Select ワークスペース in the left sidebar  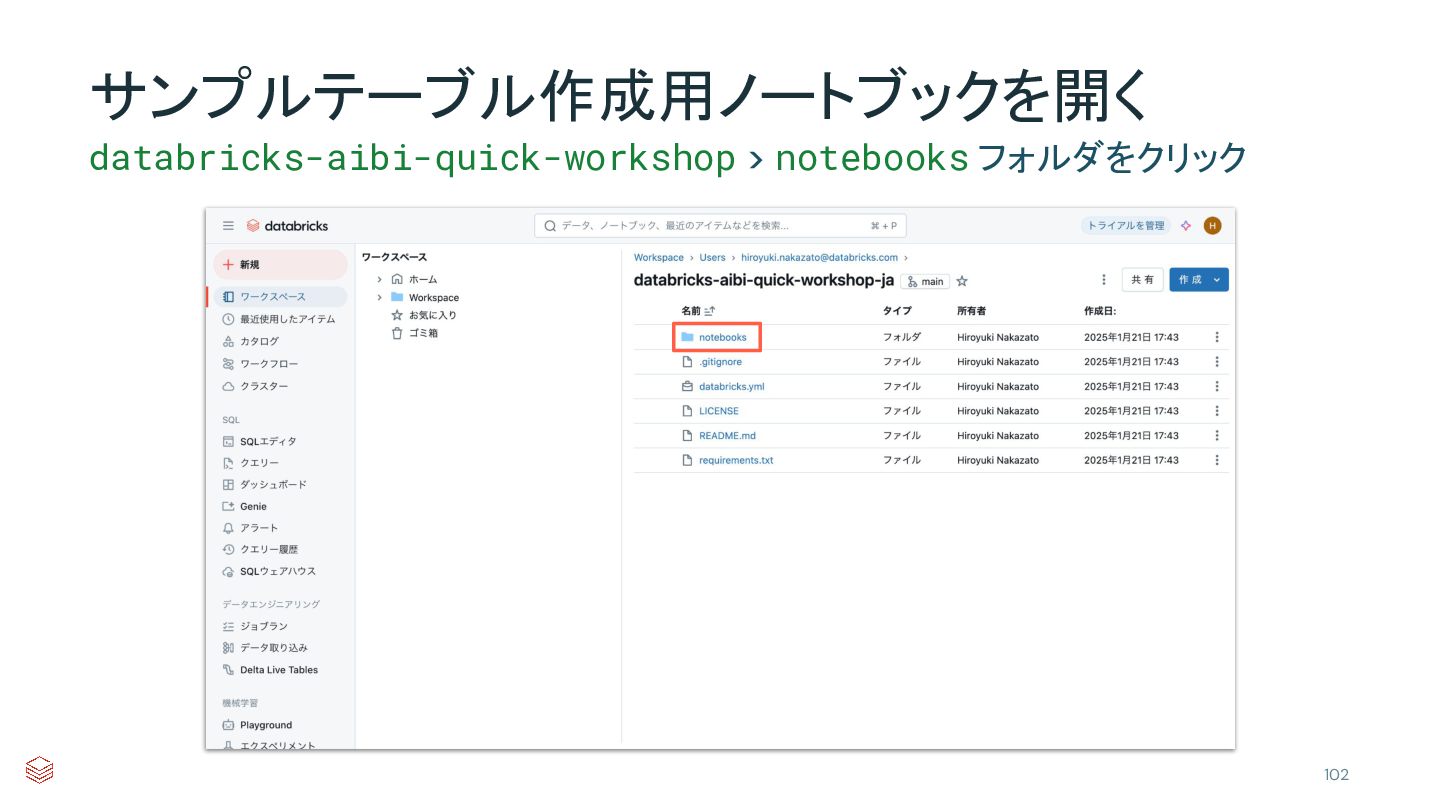click(x=280, y=297)
